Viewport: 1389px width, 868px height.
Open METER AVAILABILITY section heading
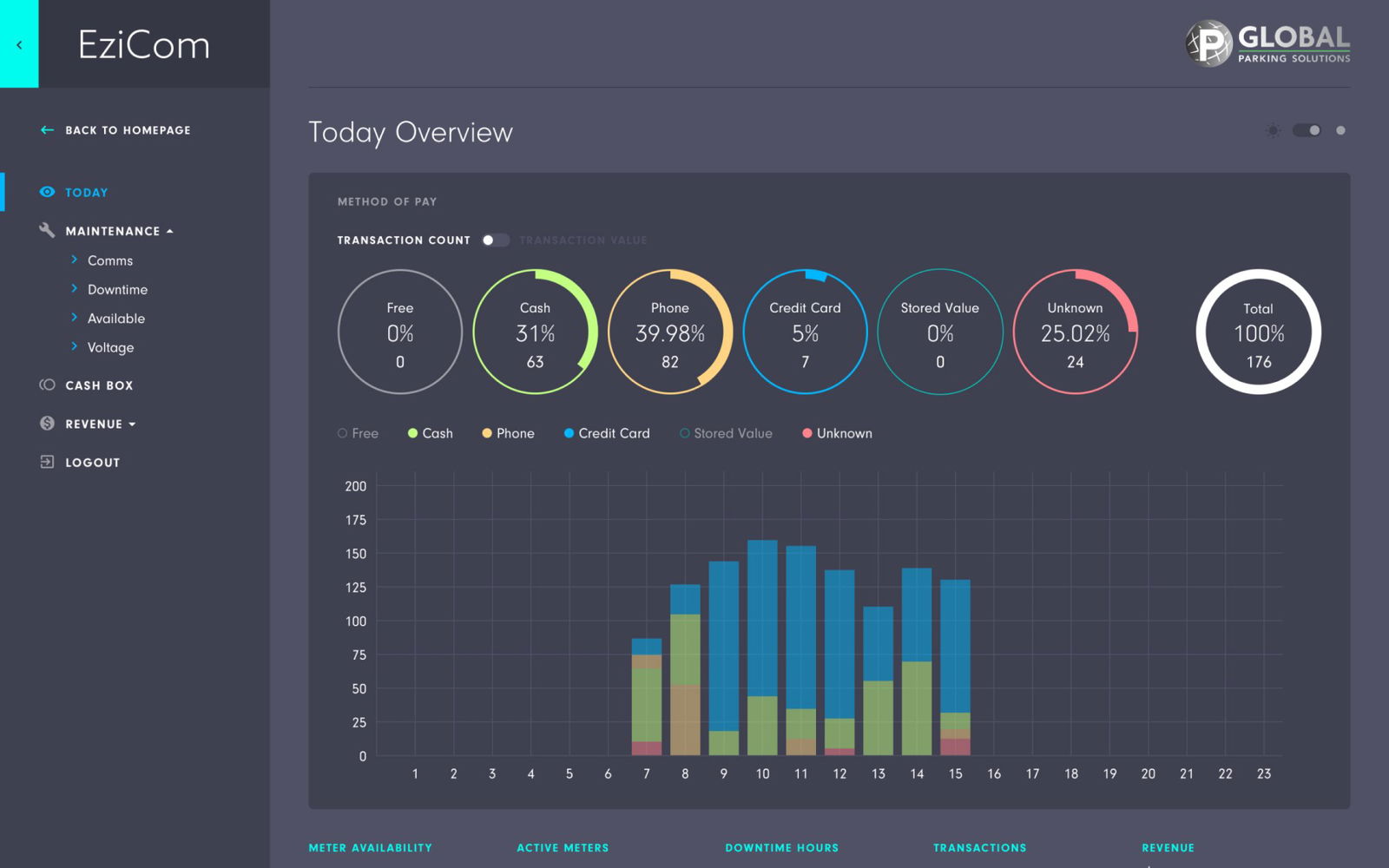371,848
